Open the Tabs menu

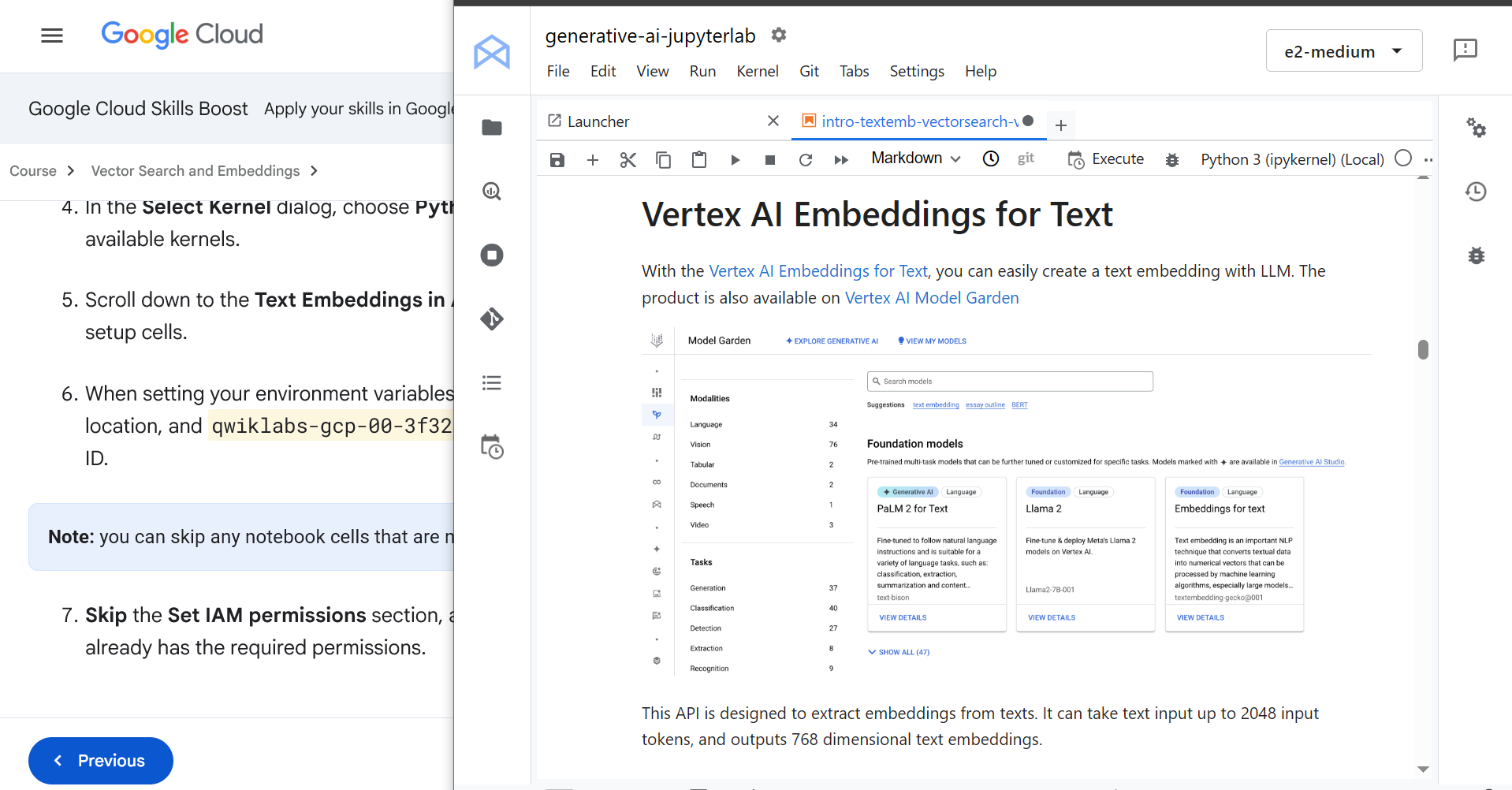[x=854, y=71]
